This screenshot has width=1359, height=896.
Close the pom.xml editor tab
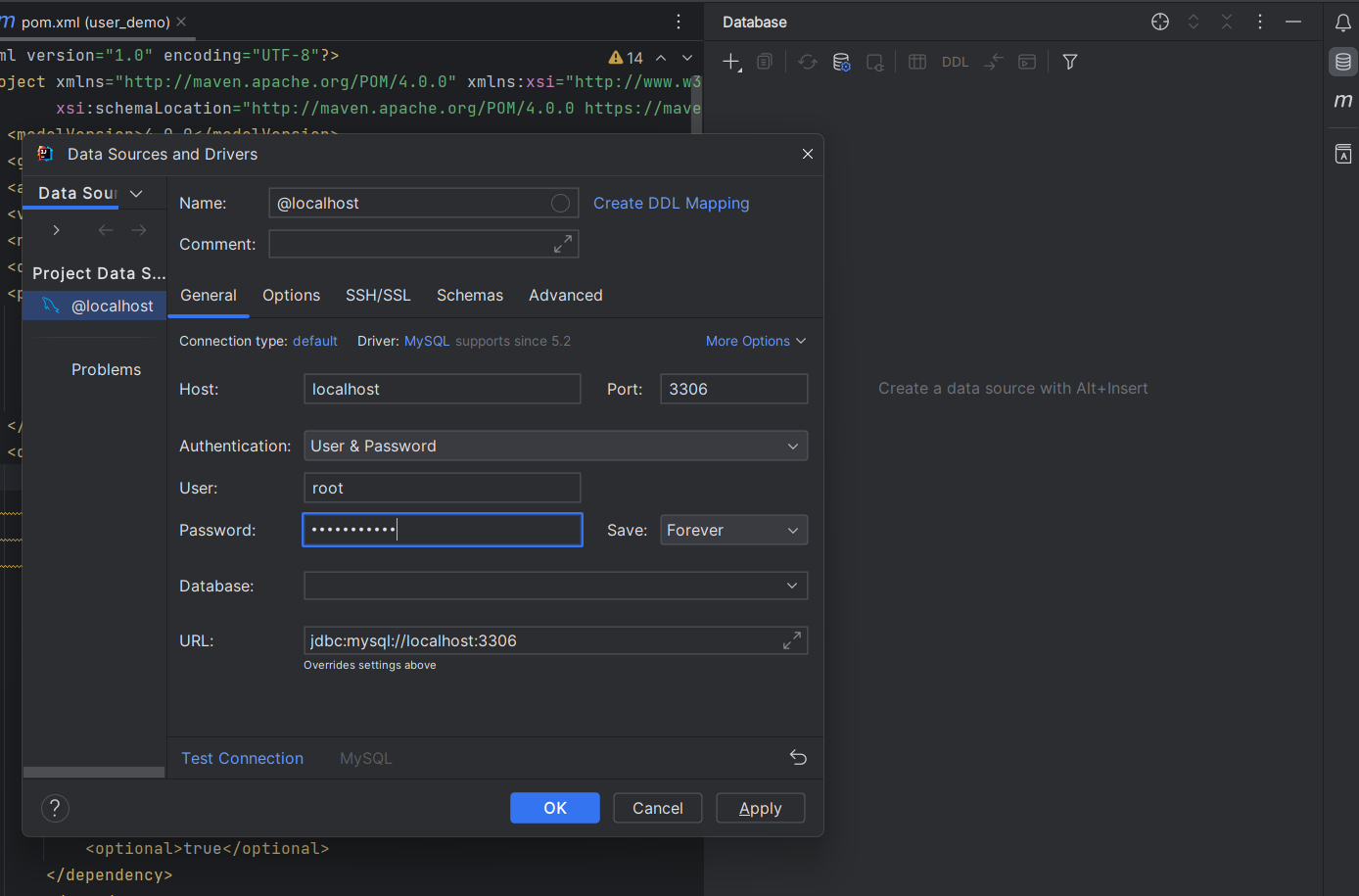[x=181, y=22]
